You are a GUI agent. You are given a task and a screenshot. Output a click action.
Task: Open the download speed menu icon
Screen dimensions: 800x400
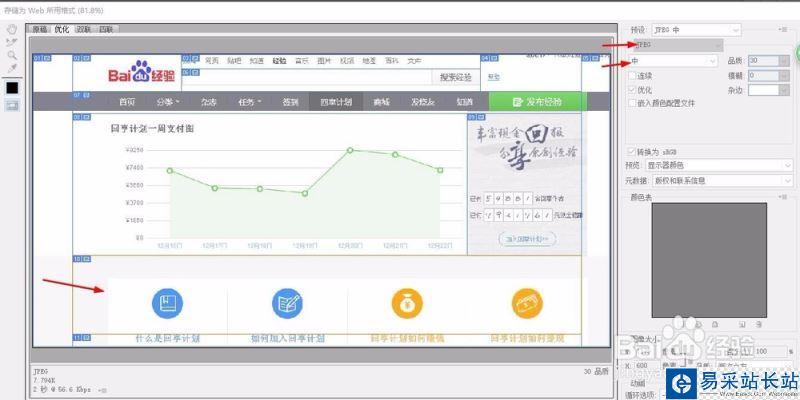click(104, 390)
